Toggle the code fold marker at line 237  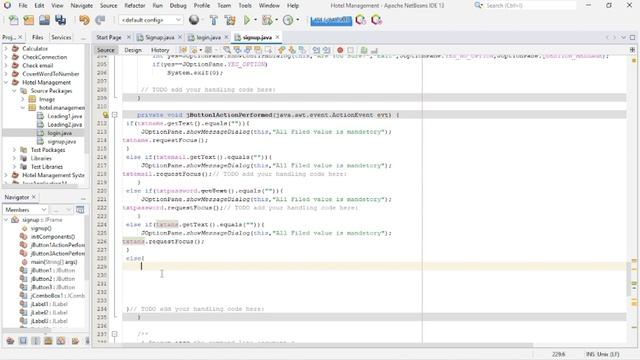click(x=115, y=334)
